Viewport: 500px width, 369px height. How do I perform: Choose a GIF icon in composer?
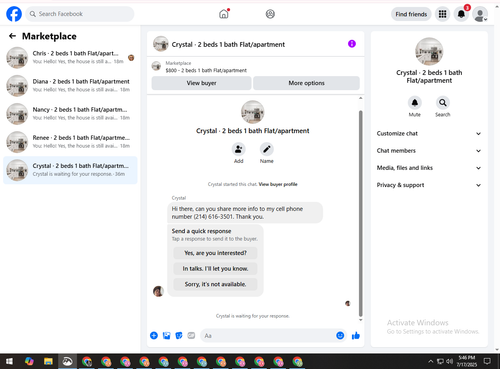tap(191, 336)
